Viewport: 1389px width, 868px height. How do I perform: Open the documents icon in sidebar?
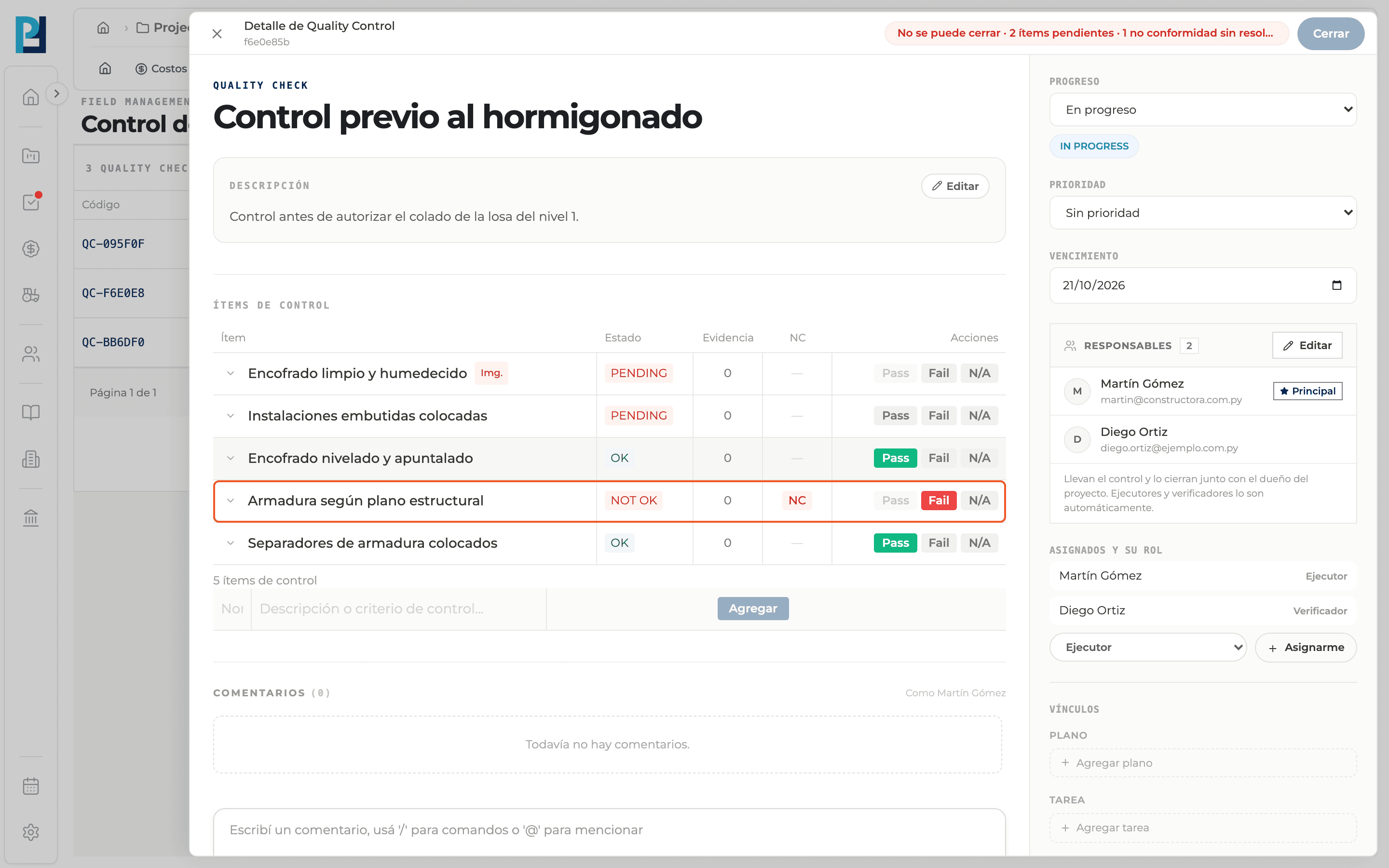[31, 459]
